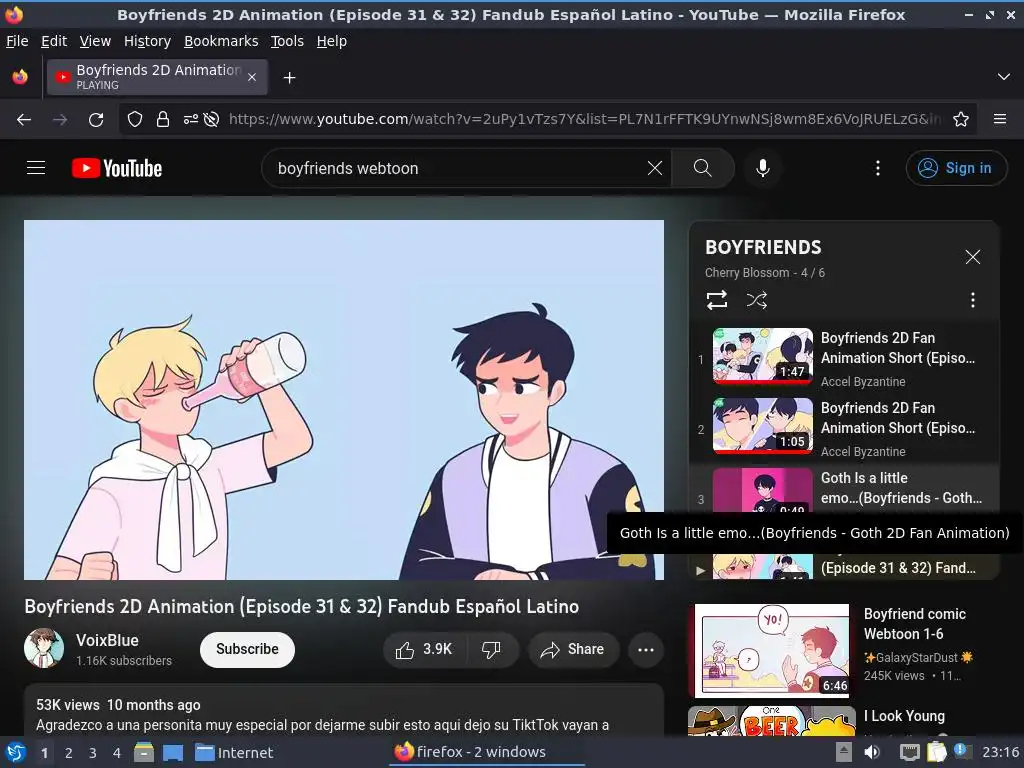The height and width of the screenshot is (768, 1024).
Task: Open the Help menu
Action: pos(332,41)
